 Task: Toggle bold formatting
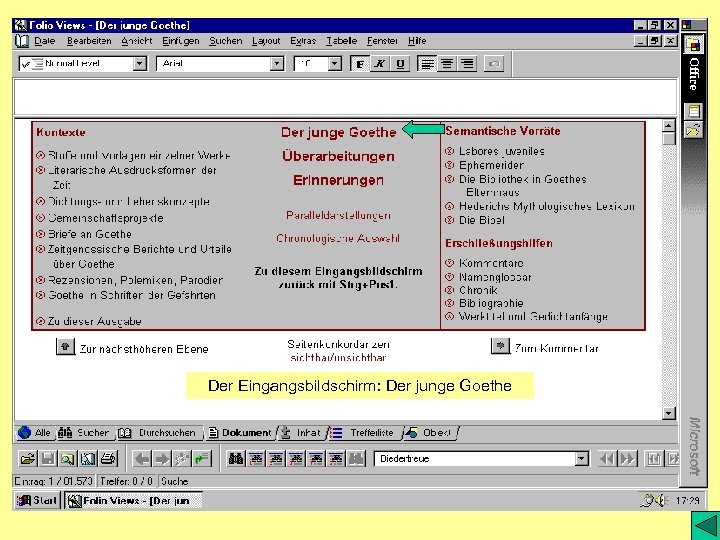tap(360, 63)
